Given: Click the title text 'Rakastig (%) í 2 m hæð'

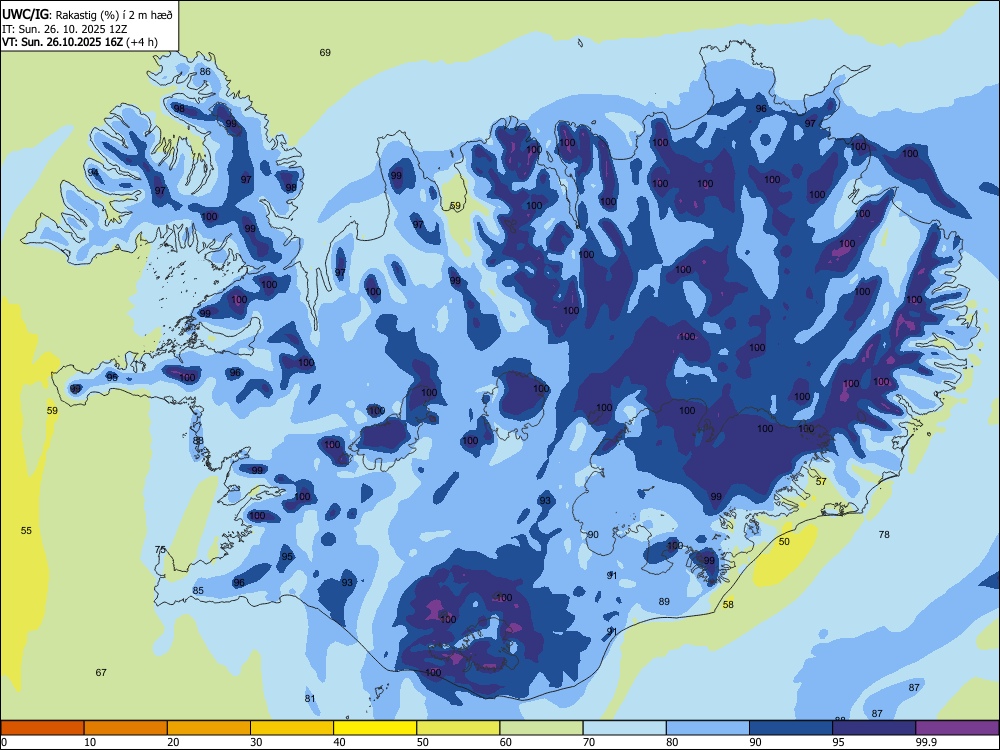Looking at the screenshot, I should point(114,14).
